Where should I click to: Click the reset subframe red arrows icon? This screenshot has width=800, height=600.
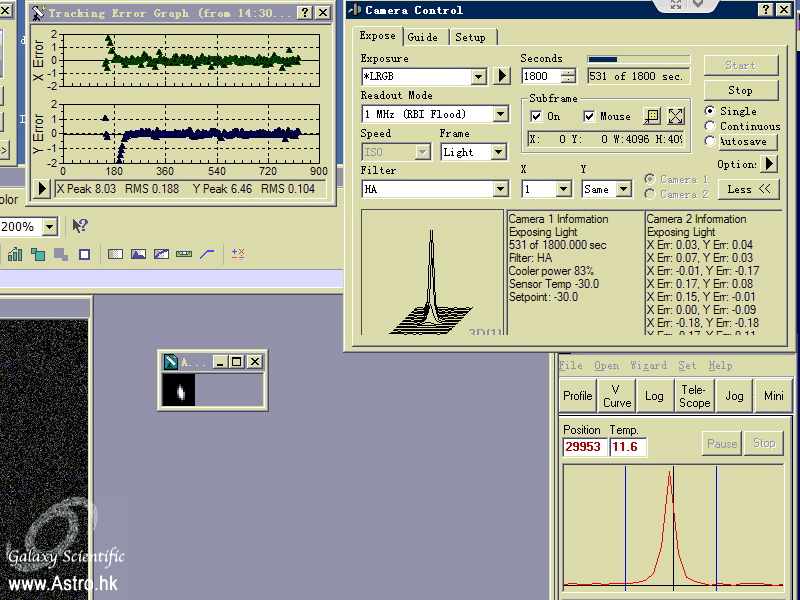tap(676, 116)
